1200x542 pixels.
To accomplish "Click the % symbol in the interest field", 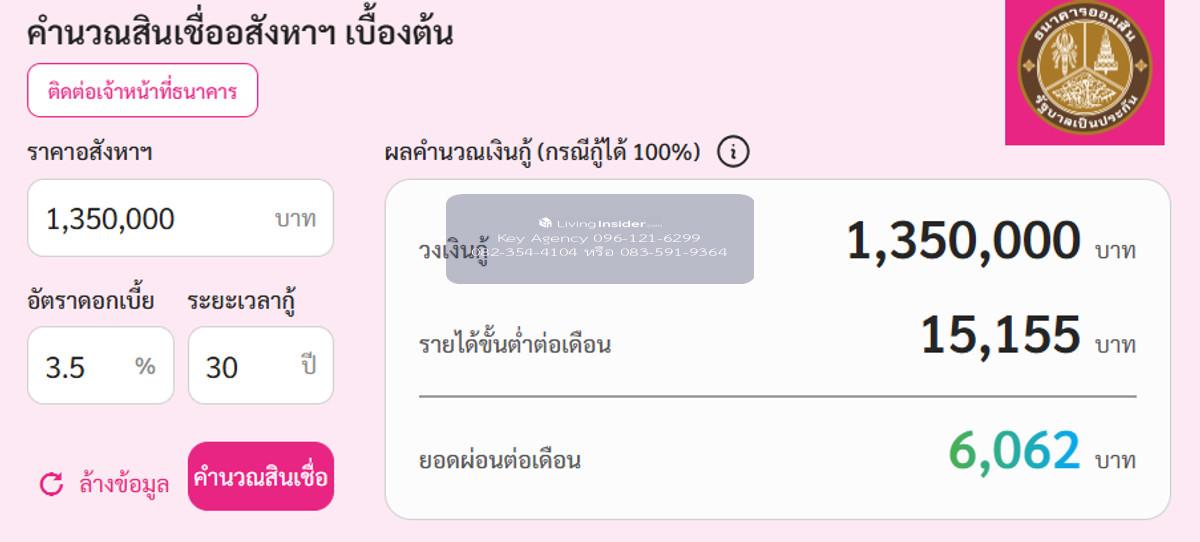I will pyautogui.click(x=145, y=366).
